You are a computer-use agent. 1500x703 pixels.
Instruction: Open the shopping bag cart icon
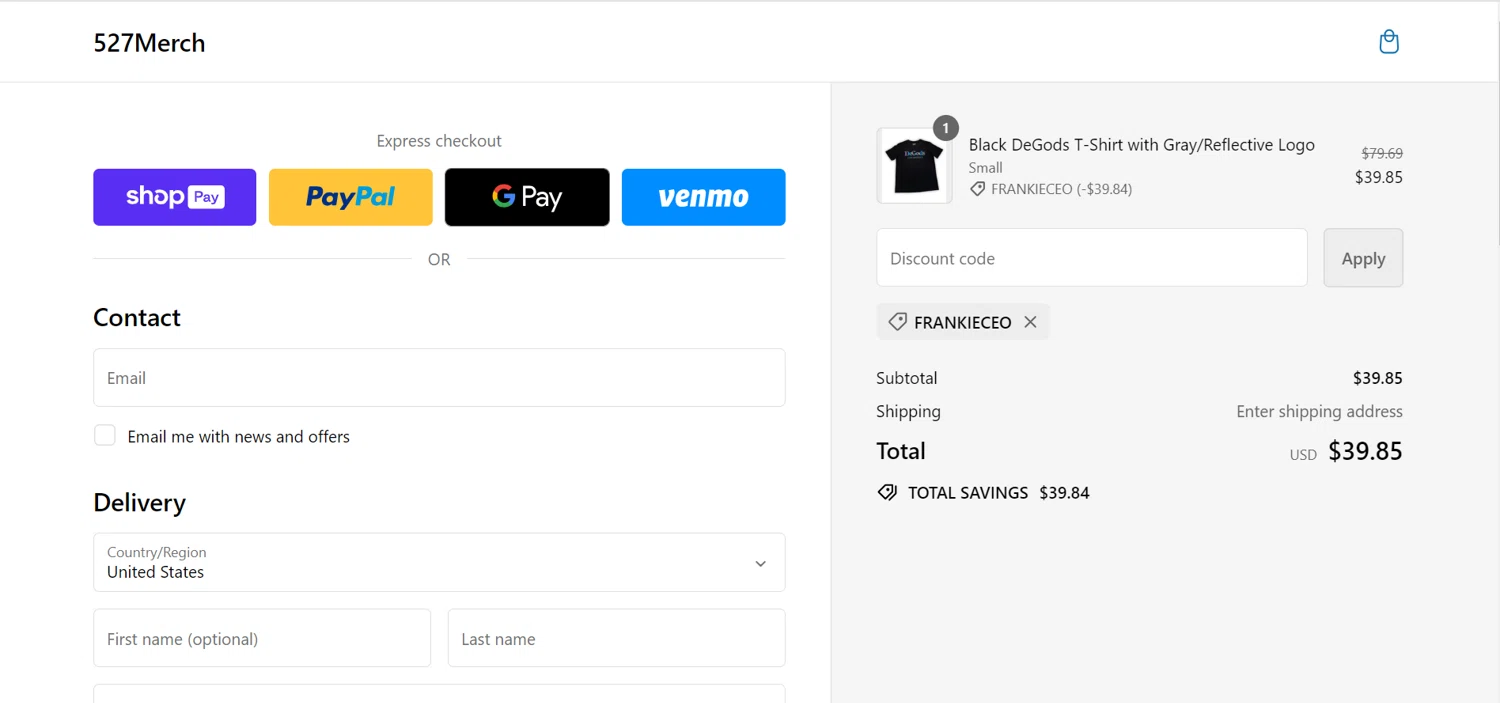point(1389,42)
